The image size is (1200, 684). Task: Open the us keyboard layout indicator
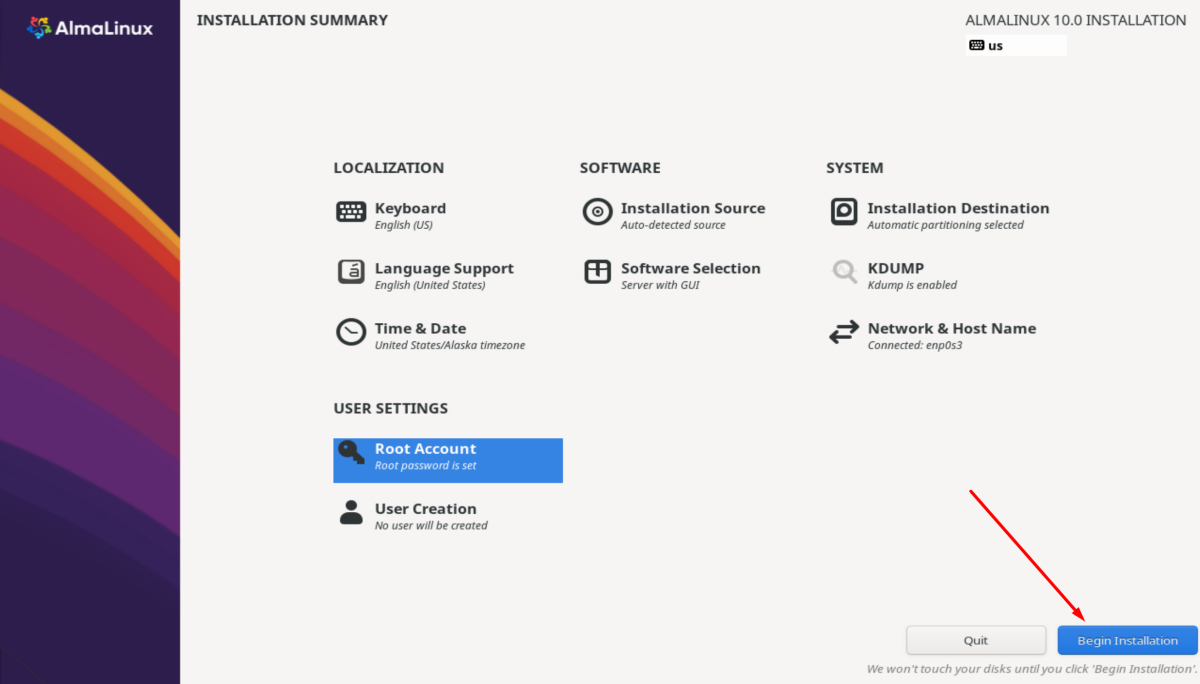pyautogui.click(x=1015, y=45)
